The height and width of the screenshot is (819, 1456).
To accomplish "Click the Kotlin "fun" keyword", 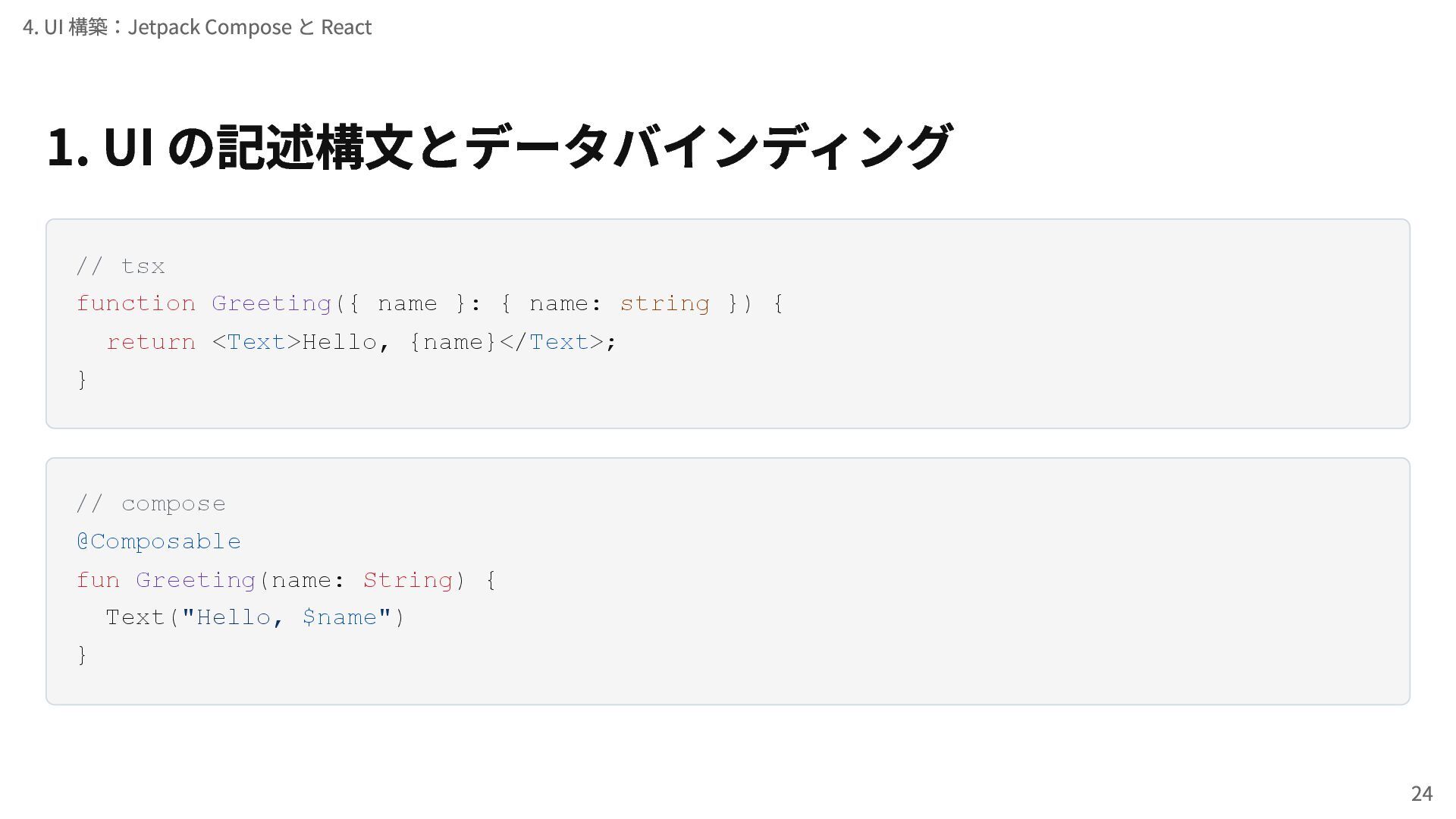I will (x=98, y=580).
